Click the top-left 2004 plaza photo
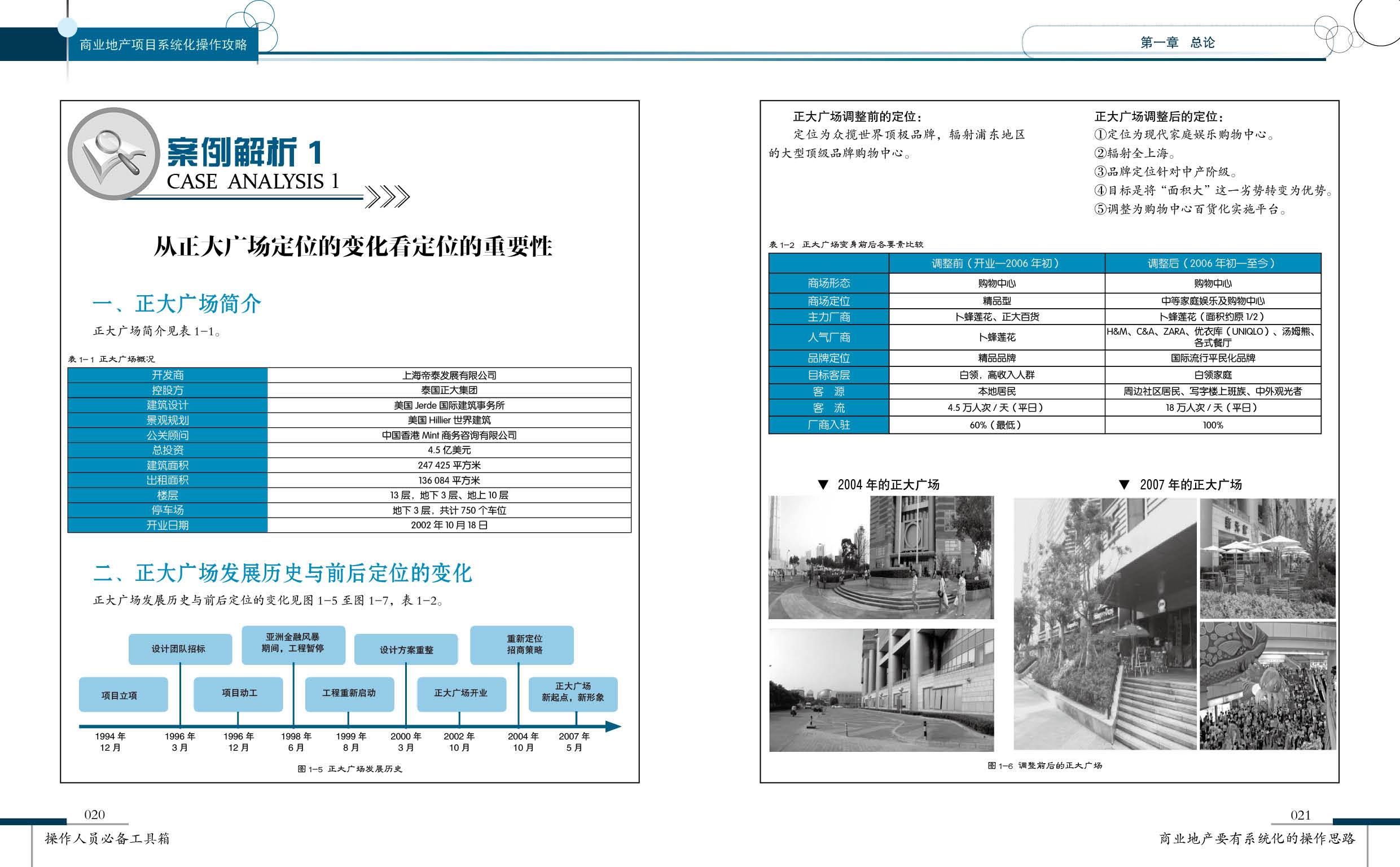This screenshot has height=867, width=1400. click(x=881, y=557)
